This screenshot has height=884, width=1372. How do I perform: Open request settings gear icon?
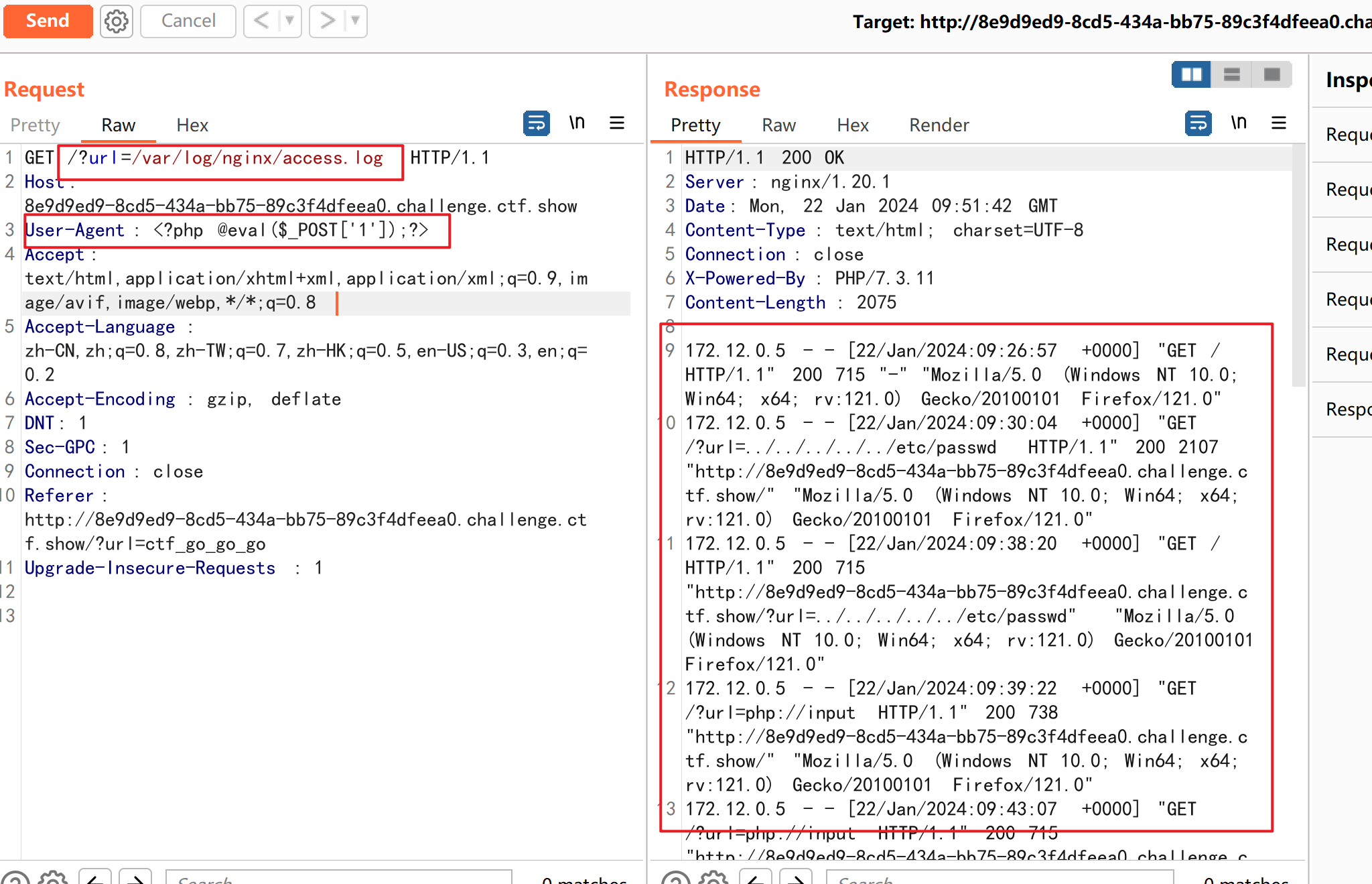point(117,21)
